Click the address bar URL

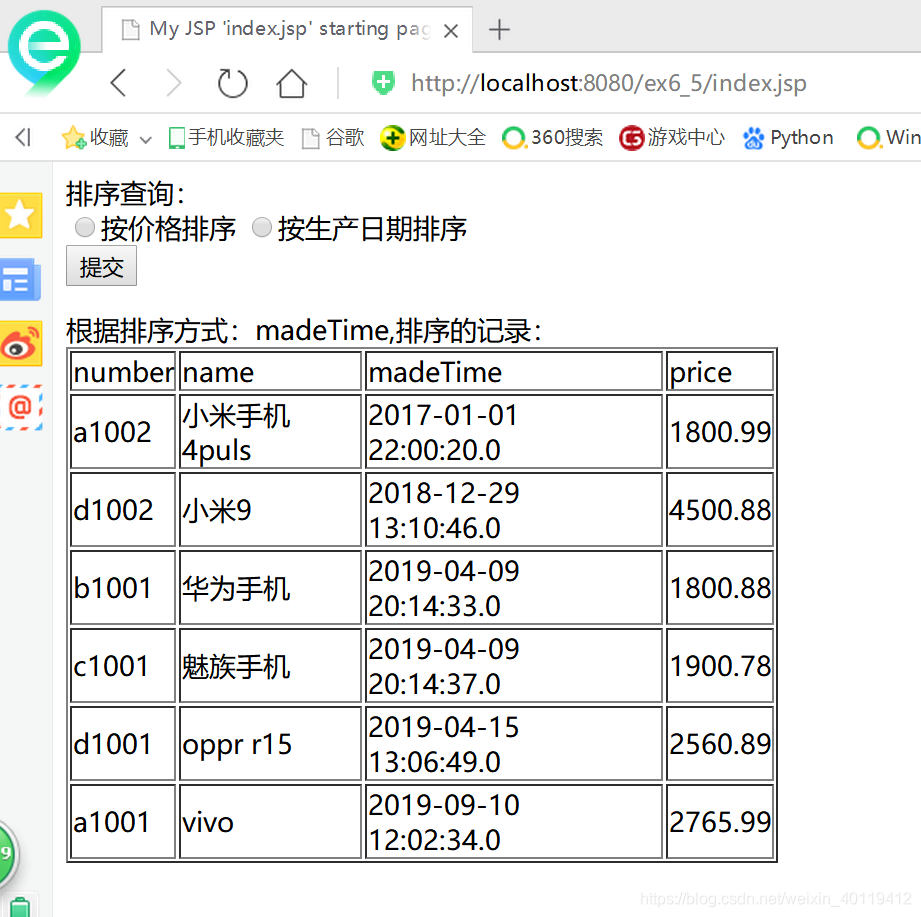point(609,83)
